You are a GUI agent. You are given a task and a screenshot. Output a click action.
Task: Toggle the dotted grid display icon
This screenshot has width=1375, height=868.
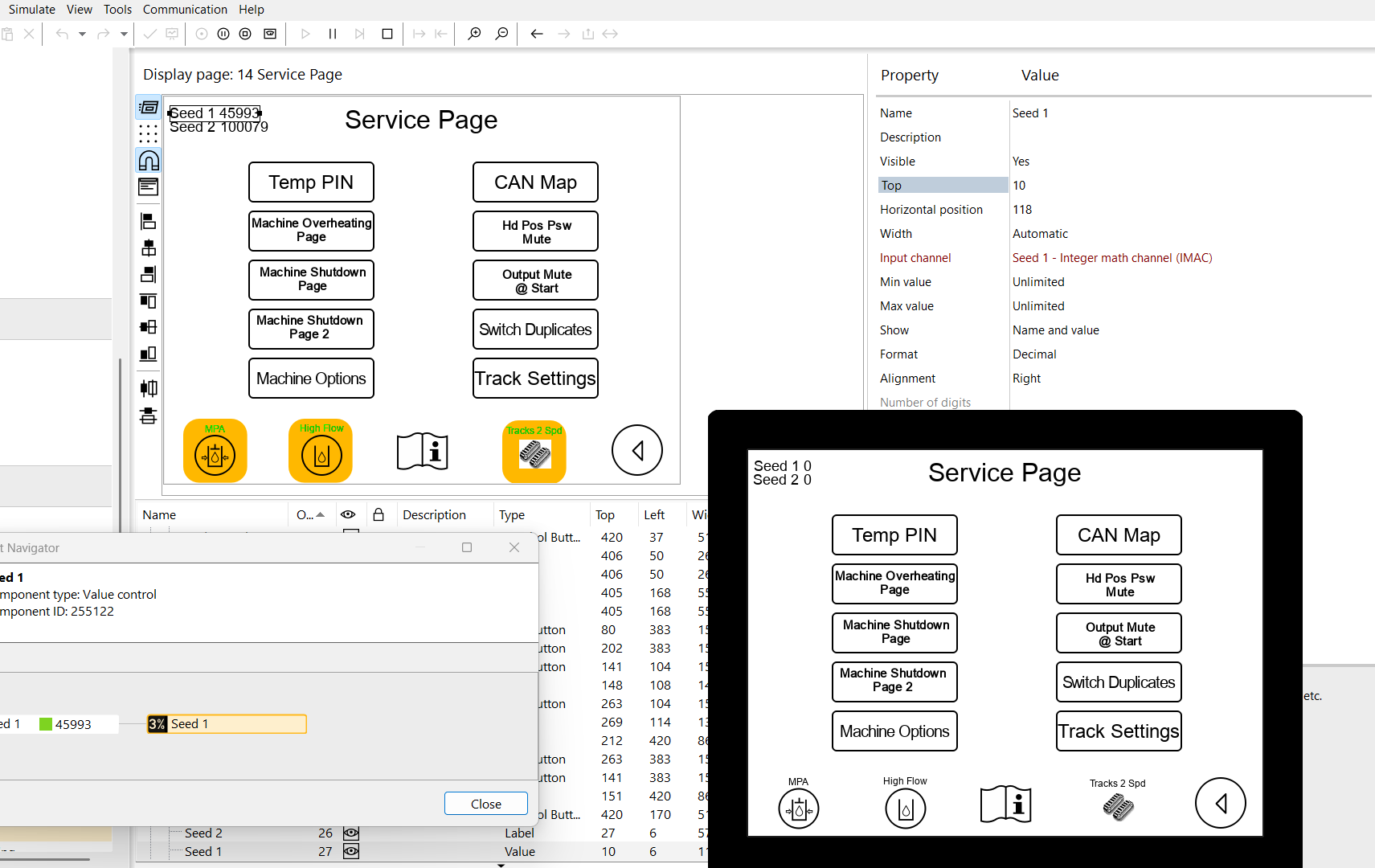[149, 133]
